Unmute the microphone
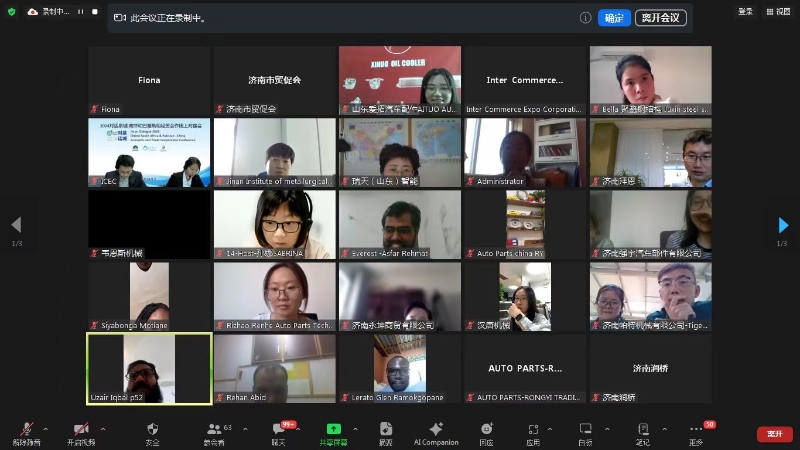Screen dimensions: 800x450 (26, 432)
